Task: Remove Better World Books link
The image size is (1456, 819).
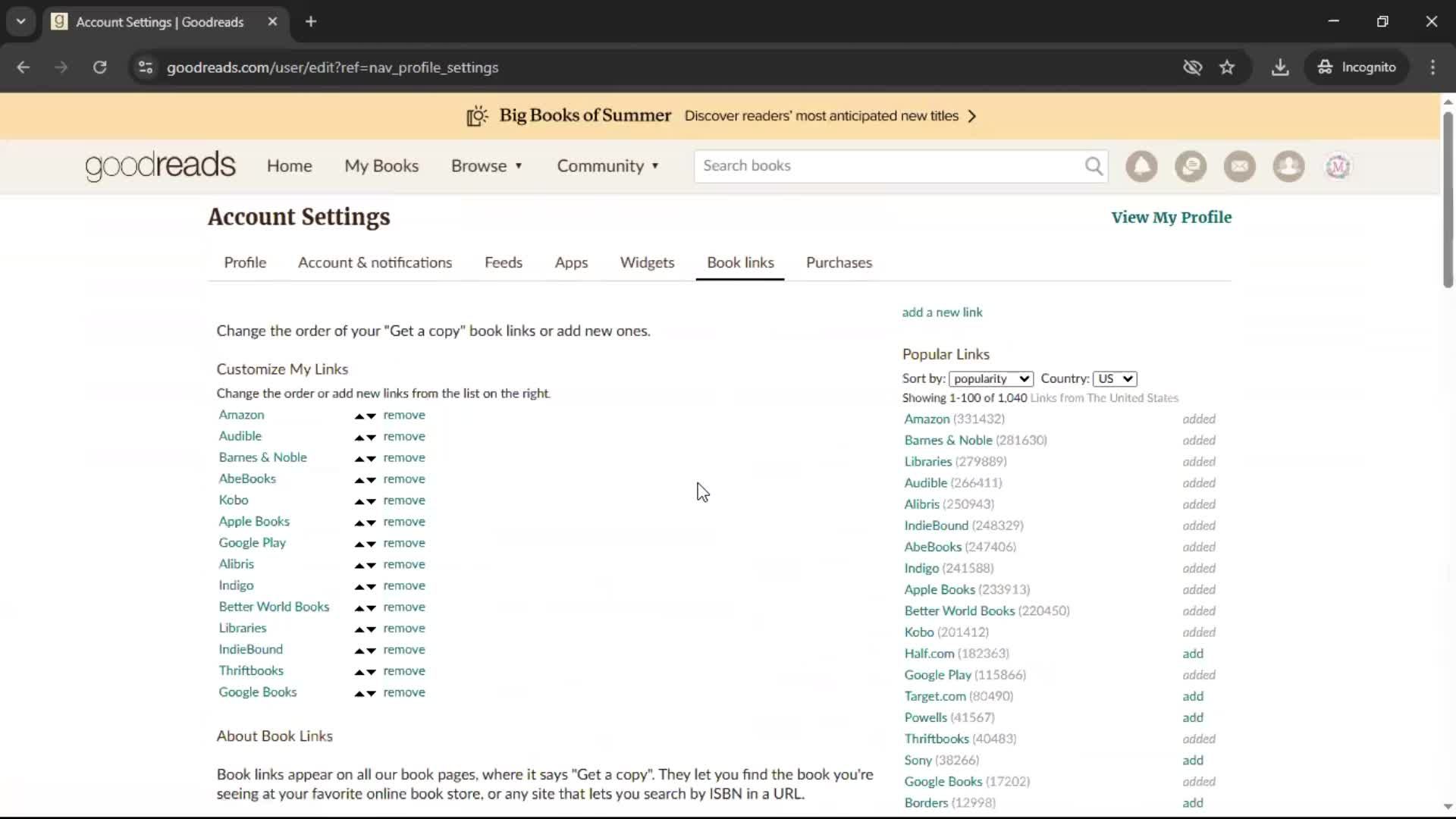Action: click(x=404, y=607)
